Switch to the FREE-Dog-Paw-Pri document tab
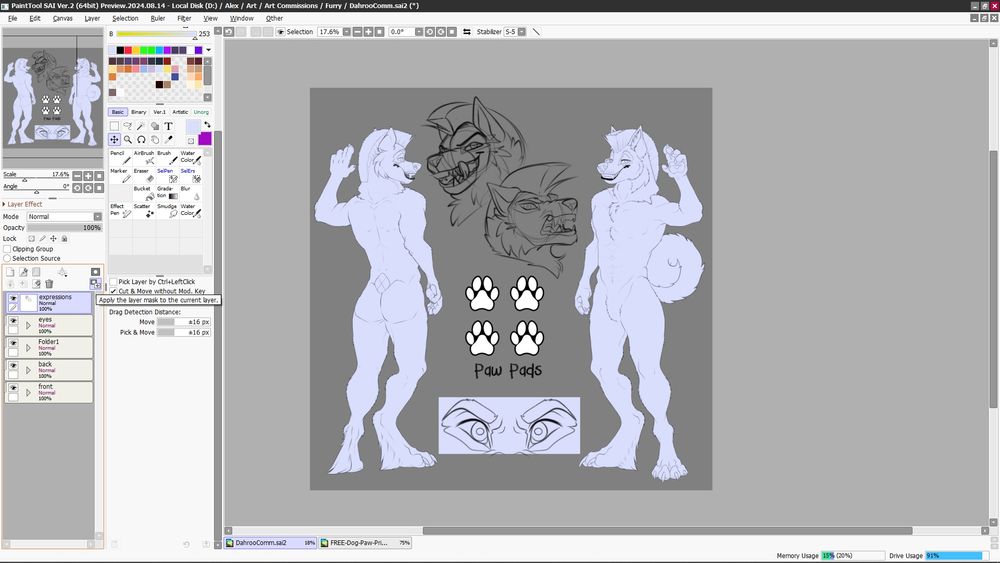 coord(365,543)
